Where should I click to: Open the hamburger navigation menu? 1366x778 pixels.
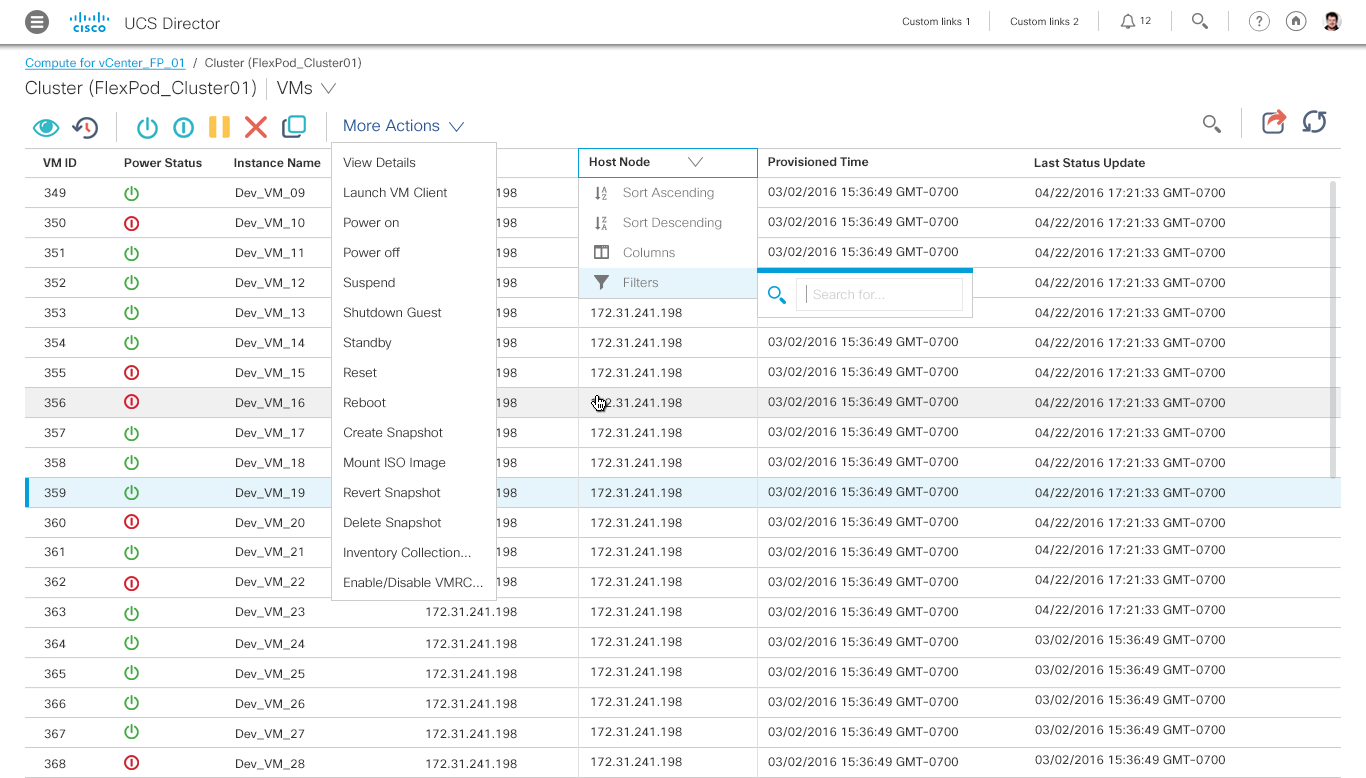pyautogui.click(x=37, y=21)
